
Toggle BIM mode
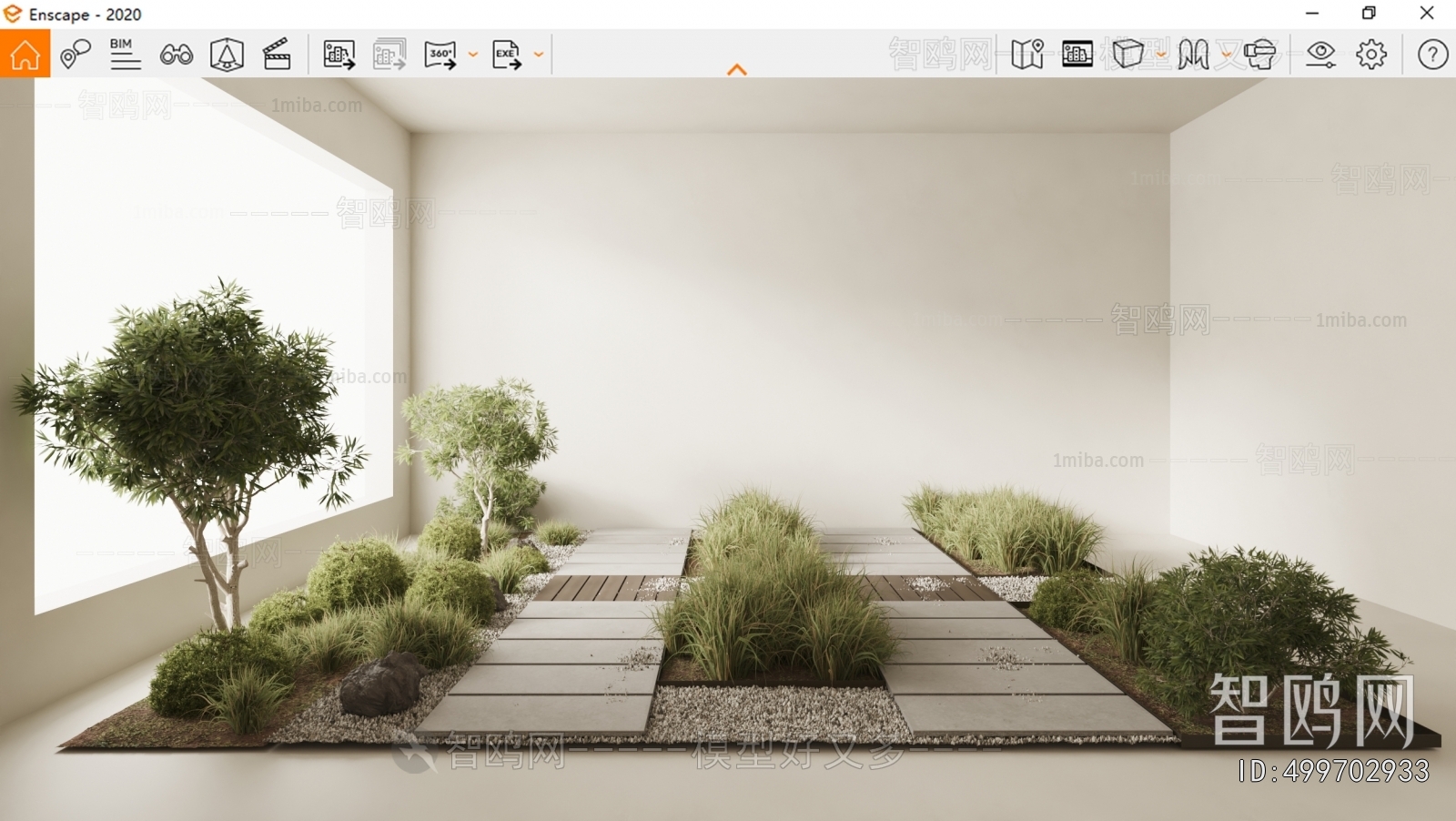coord(124,55)
